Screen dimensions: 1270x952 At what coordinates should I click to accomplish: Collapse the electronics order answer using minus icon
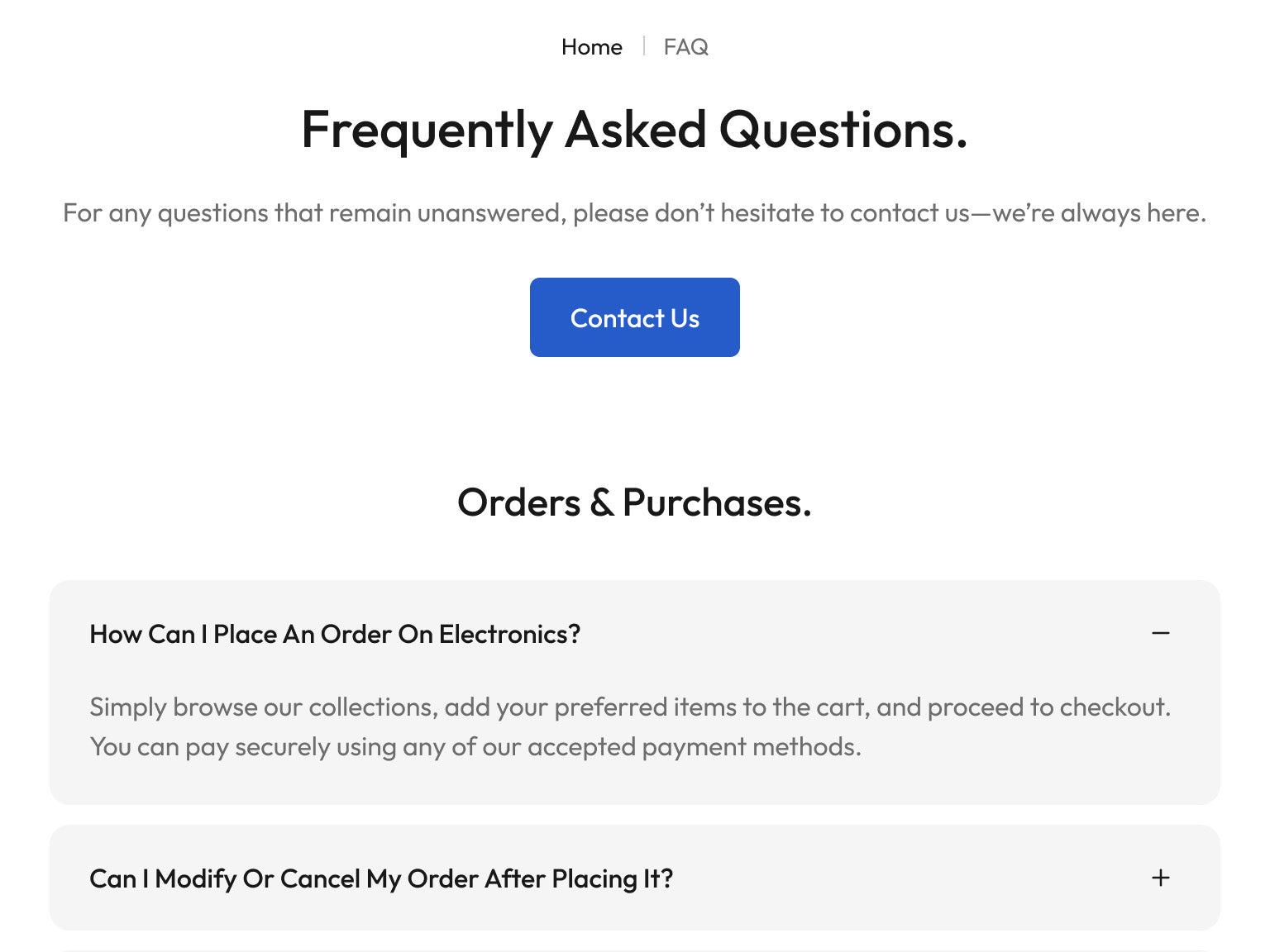tap(1161, 634)
